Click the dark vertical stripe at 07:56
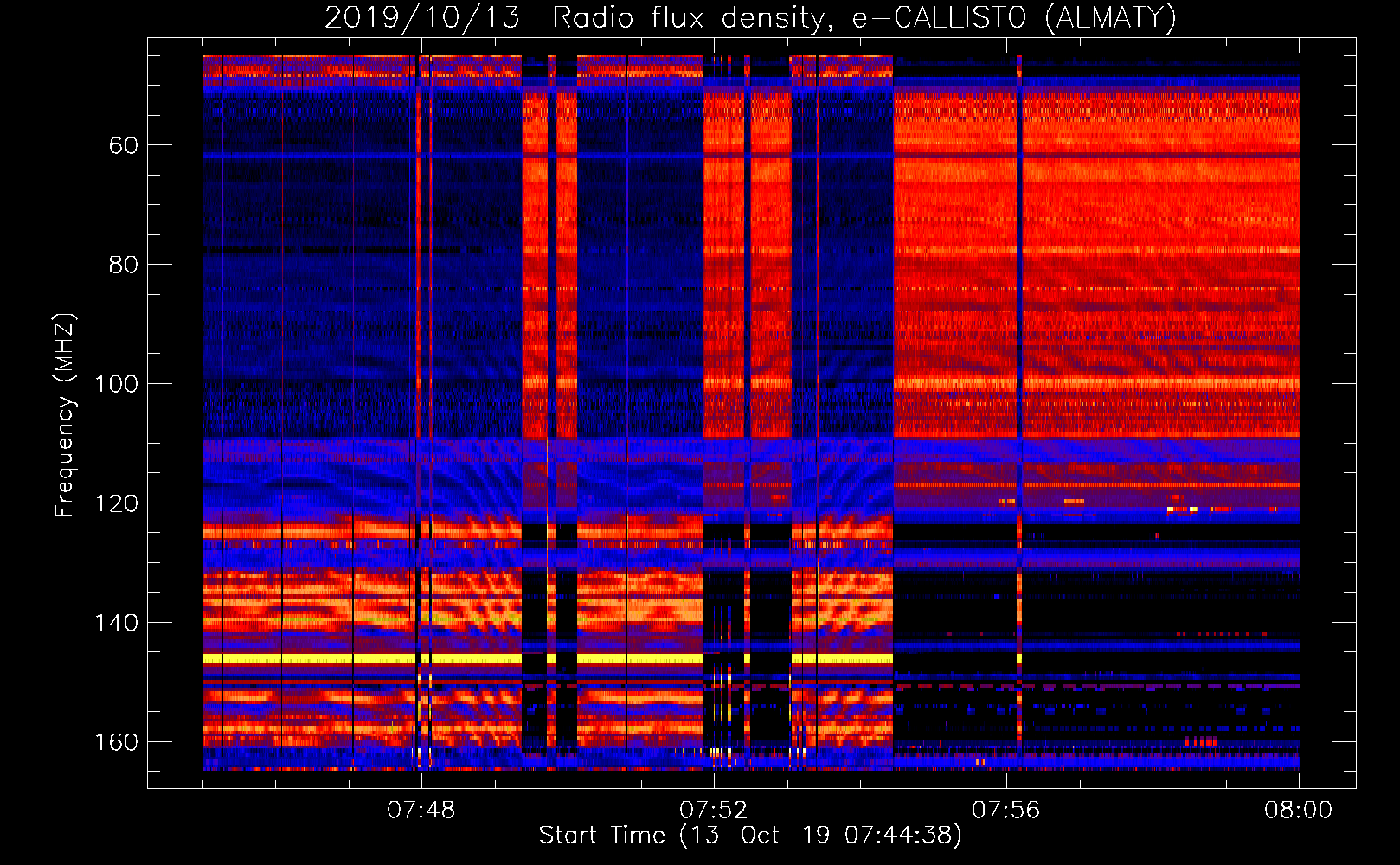The image size is (1400, 865). (x=1019, y=259)
